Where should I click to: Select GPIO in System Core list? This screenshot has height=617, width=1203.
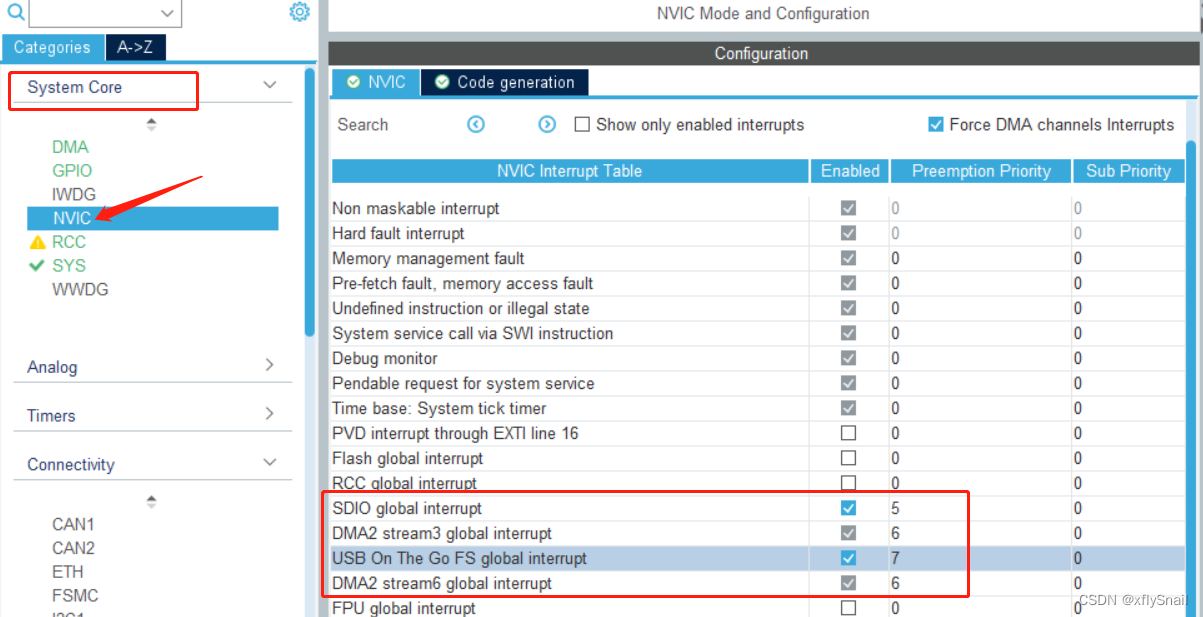(x=72, y=171)
